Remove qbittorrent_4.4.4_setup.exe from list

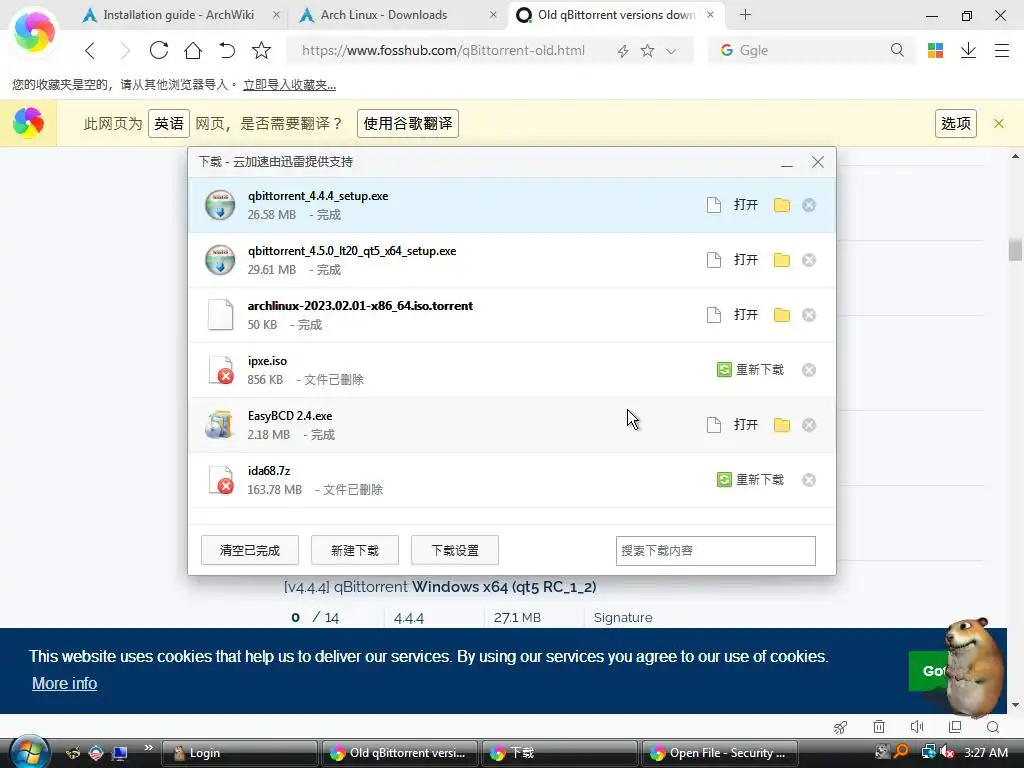coord(808,205)
